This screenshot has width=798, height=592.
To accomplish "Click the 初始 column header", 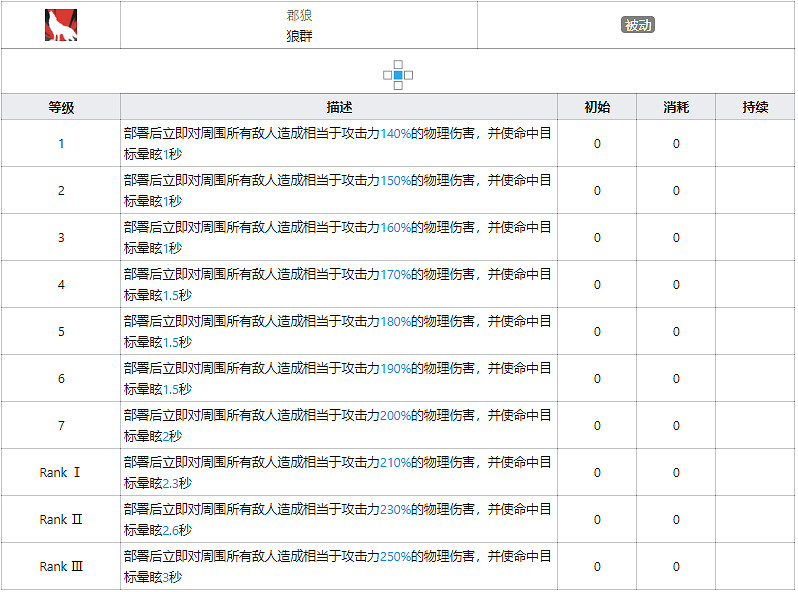I will (x=597, y=107).
